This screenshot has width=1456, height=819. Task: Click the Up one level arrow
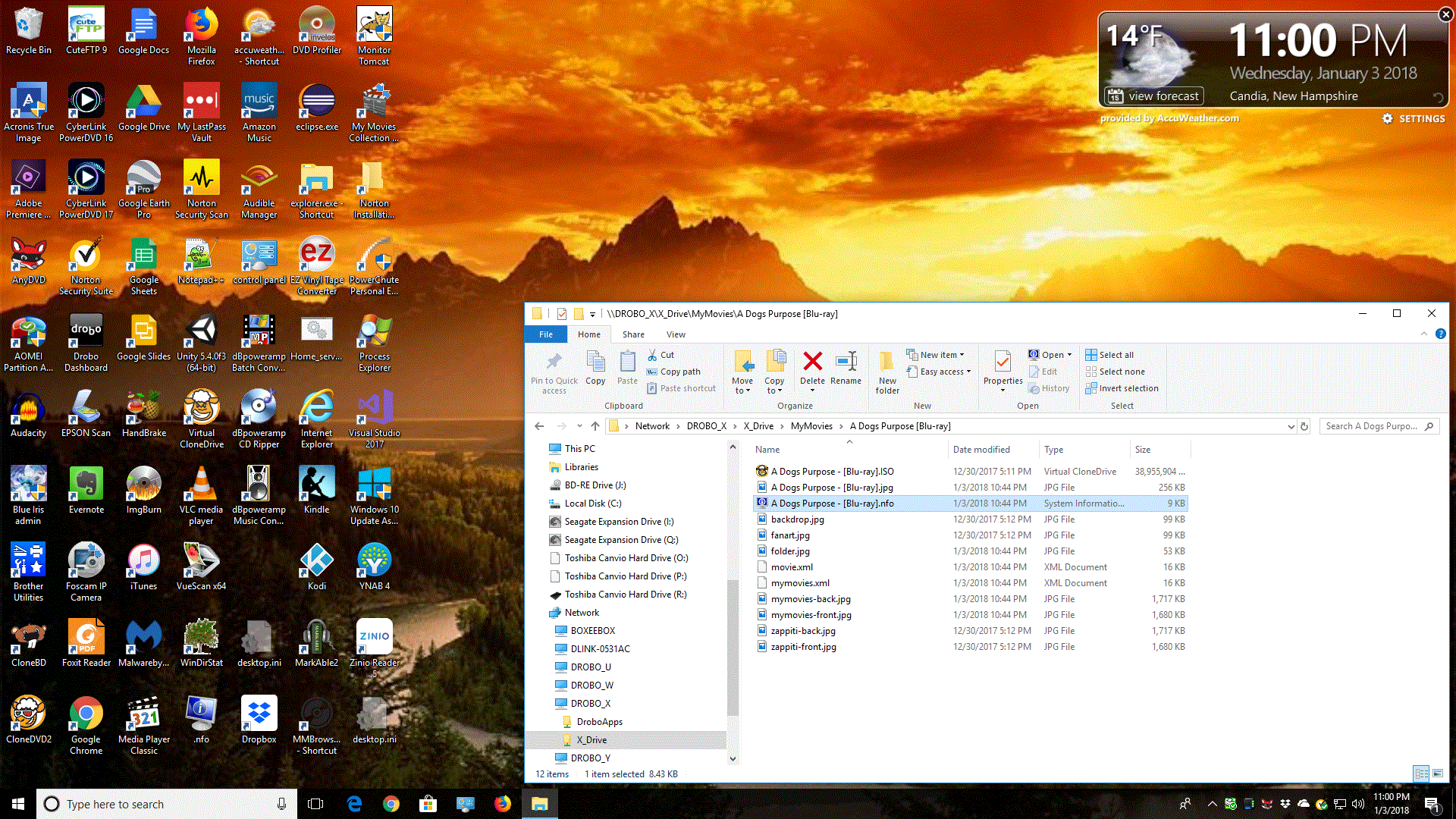point(595,426)
